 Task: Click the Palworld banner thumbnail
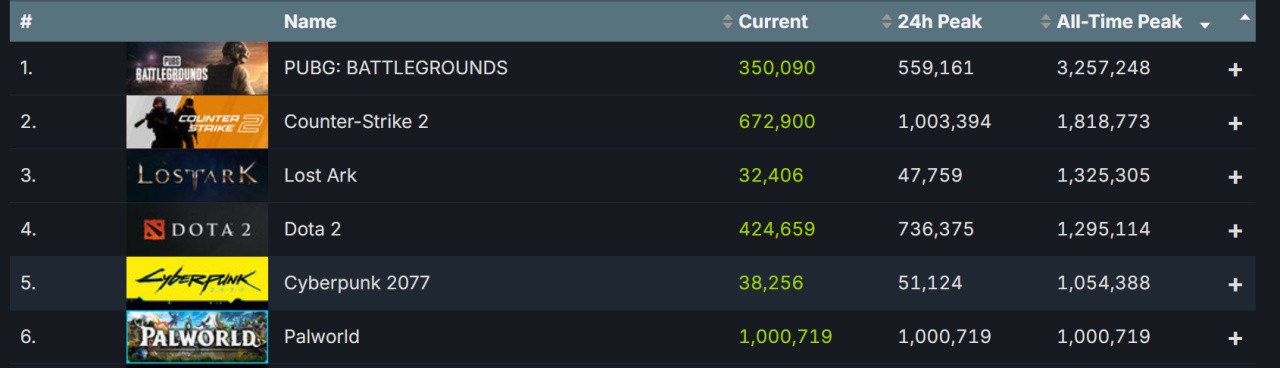coord(197,337)
